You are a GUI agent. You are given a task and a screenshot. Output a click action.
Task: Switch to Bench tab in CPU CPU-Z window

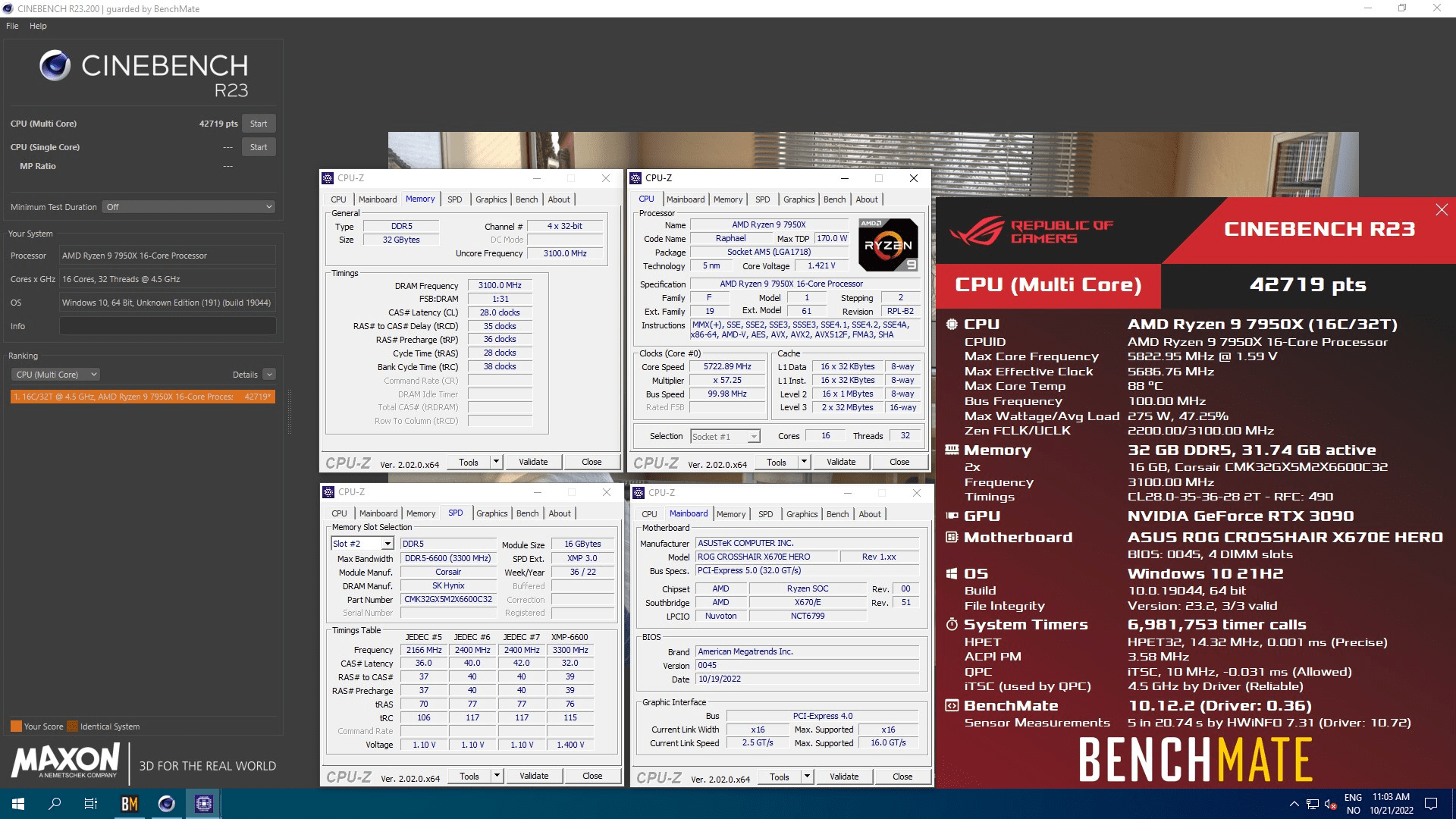click(x=834, y=199)
